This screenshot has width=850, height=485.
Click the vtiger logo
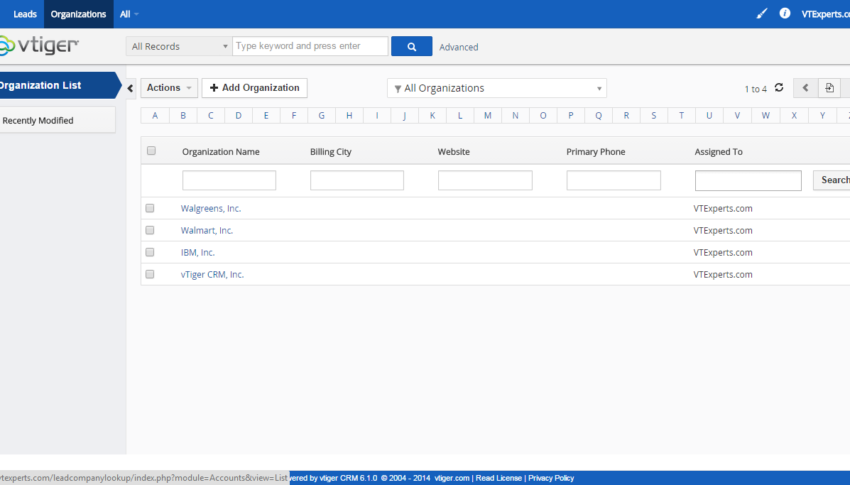click(x=39, y=46)
